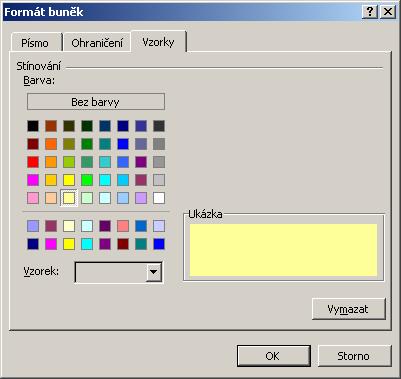Choose the dark teal swatch in top row
401x379 pixels.
[105, 126]
